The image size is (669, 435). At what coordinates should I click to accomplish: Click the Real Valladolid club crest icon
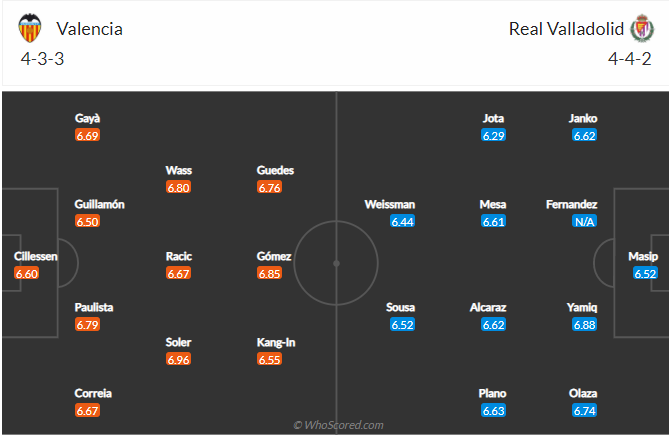tap(643, 28)
